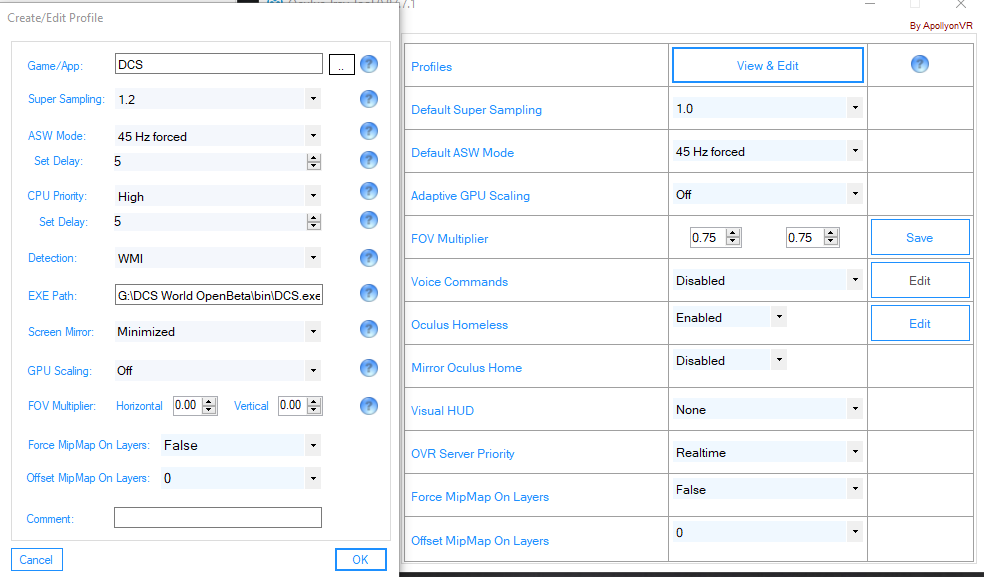Expand Default Super Sampling dropdown

pyautogui.click(x=855, y=108)
